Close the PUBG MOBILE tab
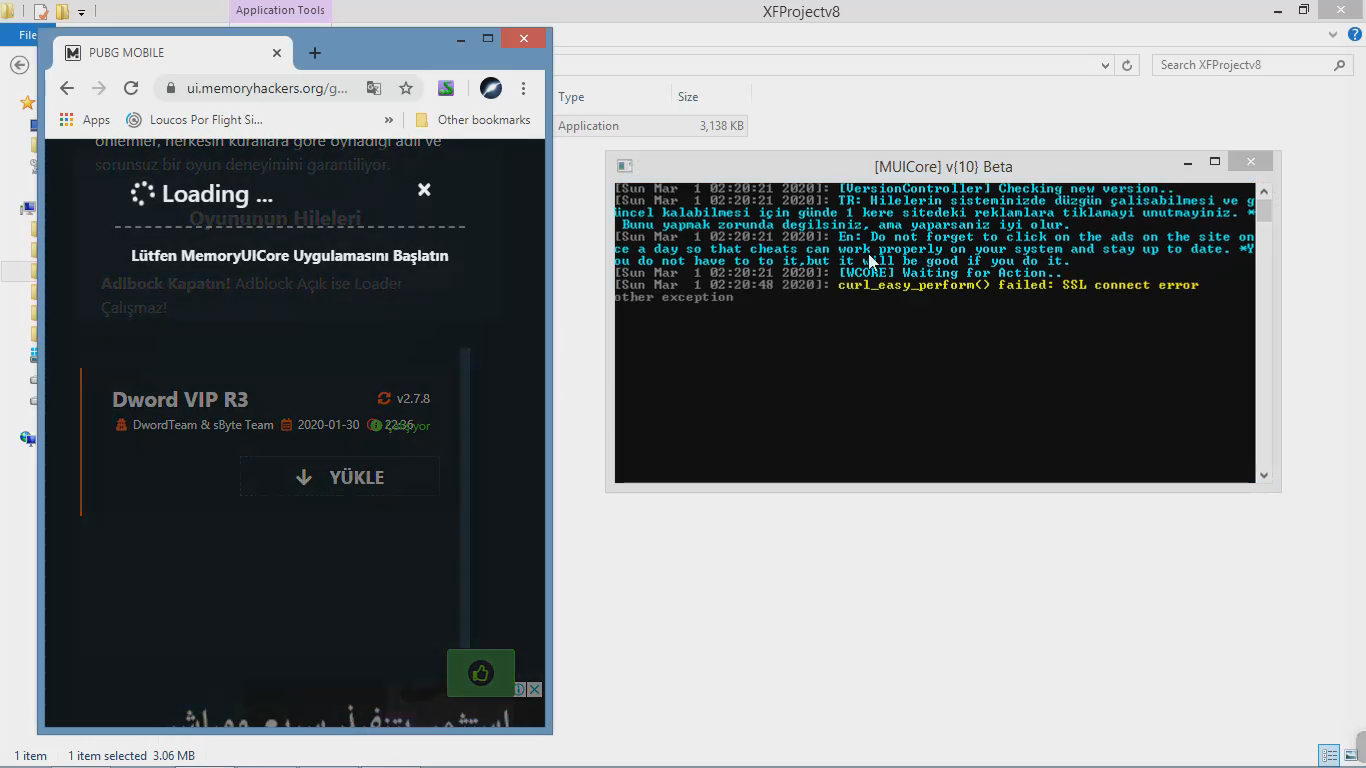 [277, 53]
